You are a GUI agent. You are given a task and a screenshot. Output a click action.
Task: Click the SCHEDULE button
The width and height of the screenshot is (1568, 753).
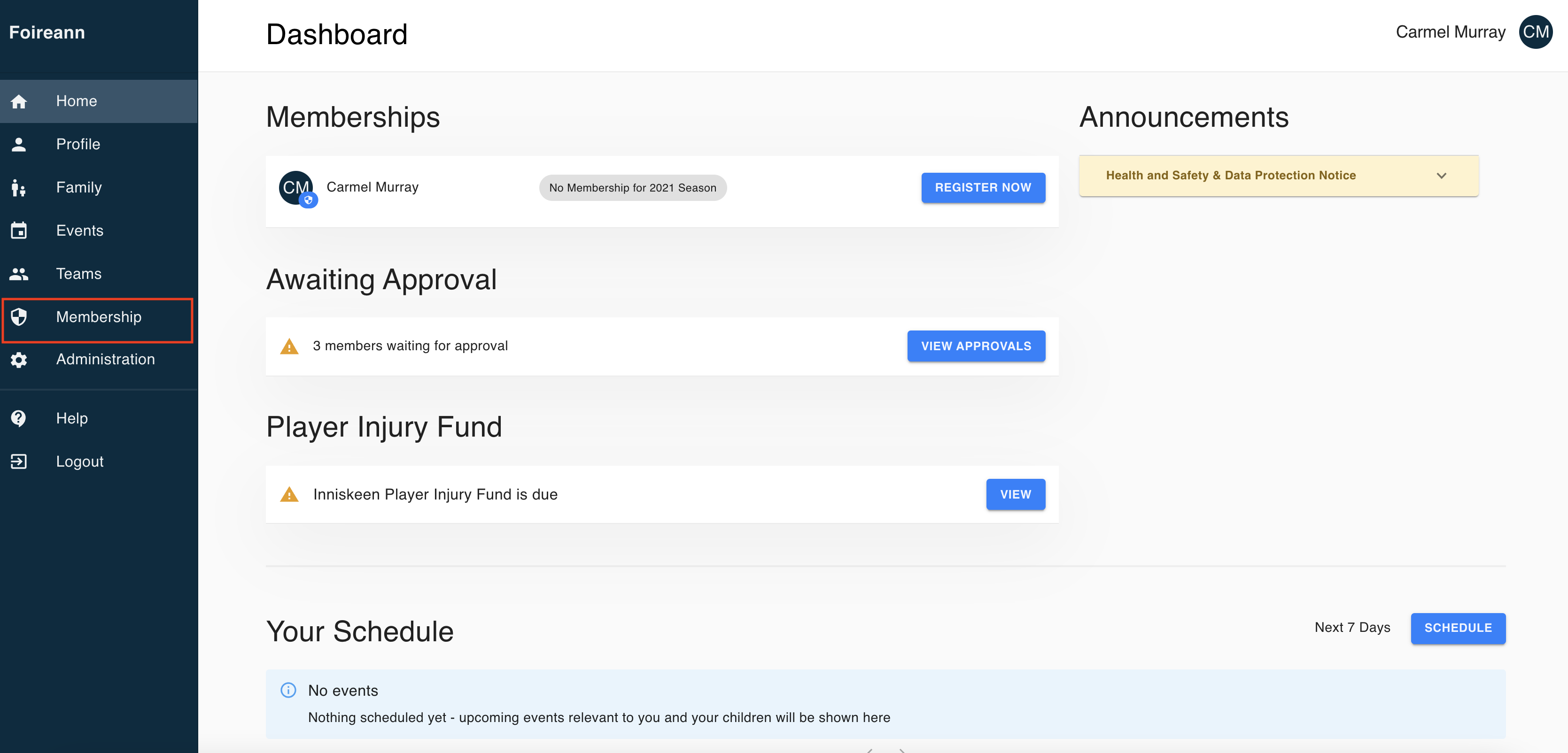tap(1458, 628)
